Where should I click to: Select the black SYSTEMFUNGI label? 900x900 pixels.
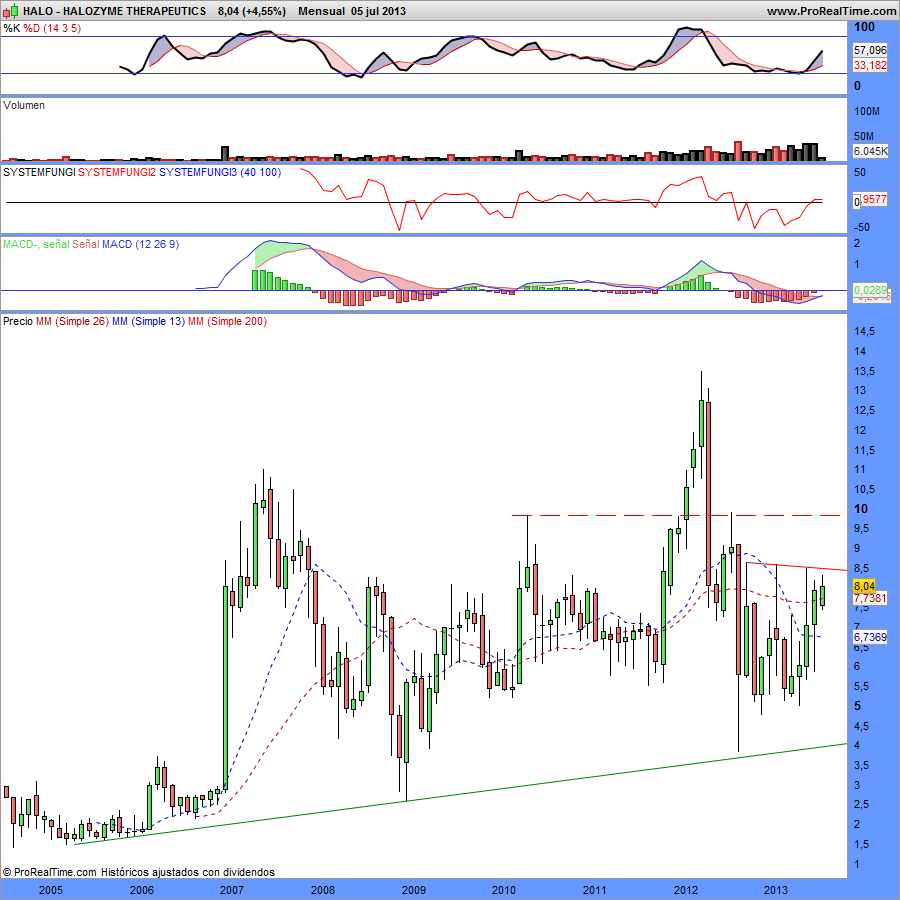39,172
